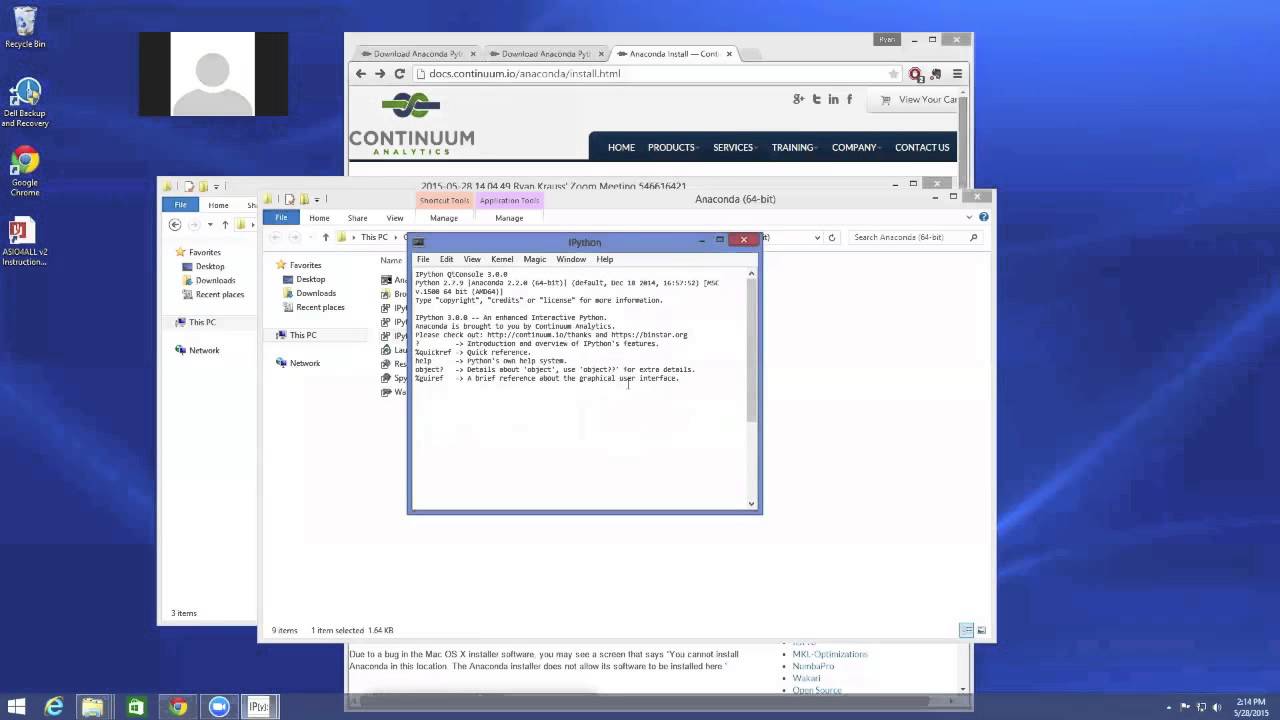
Task: Open Explorer Help question mark icon
Action: point(984,217)
